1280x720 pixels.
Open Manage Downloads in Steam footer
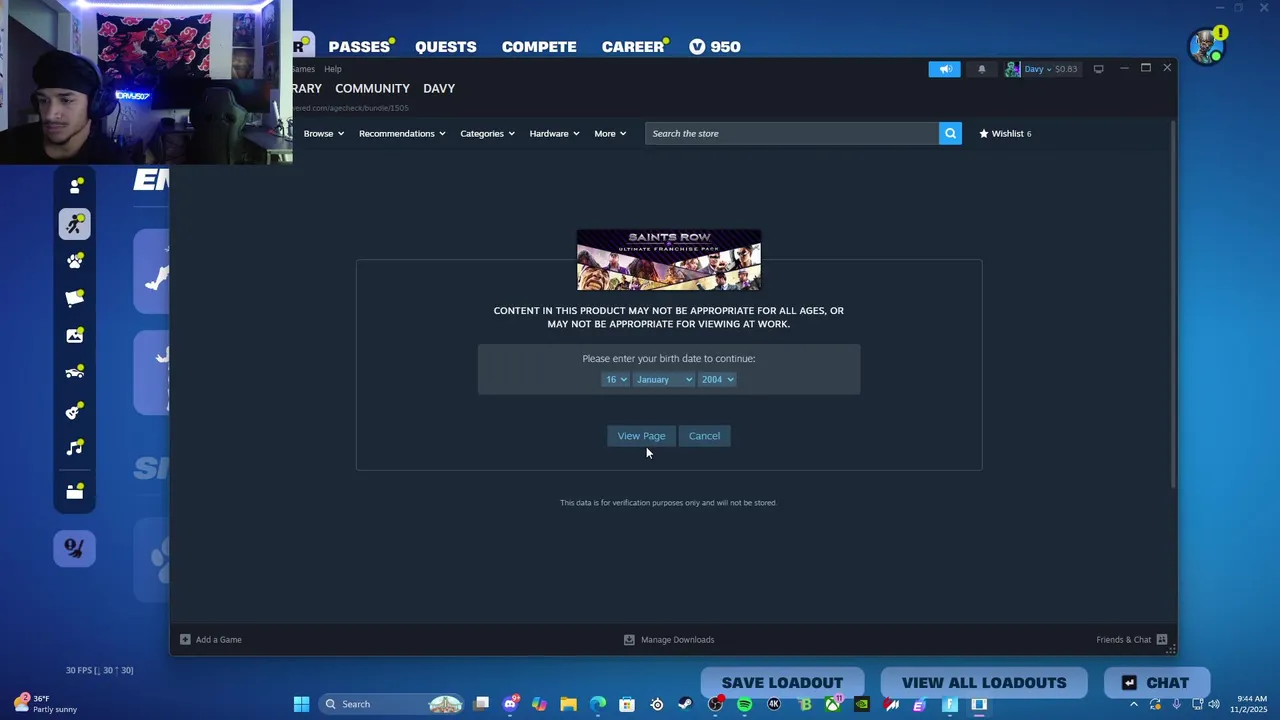pyautogui.click(x=669, y=639)
